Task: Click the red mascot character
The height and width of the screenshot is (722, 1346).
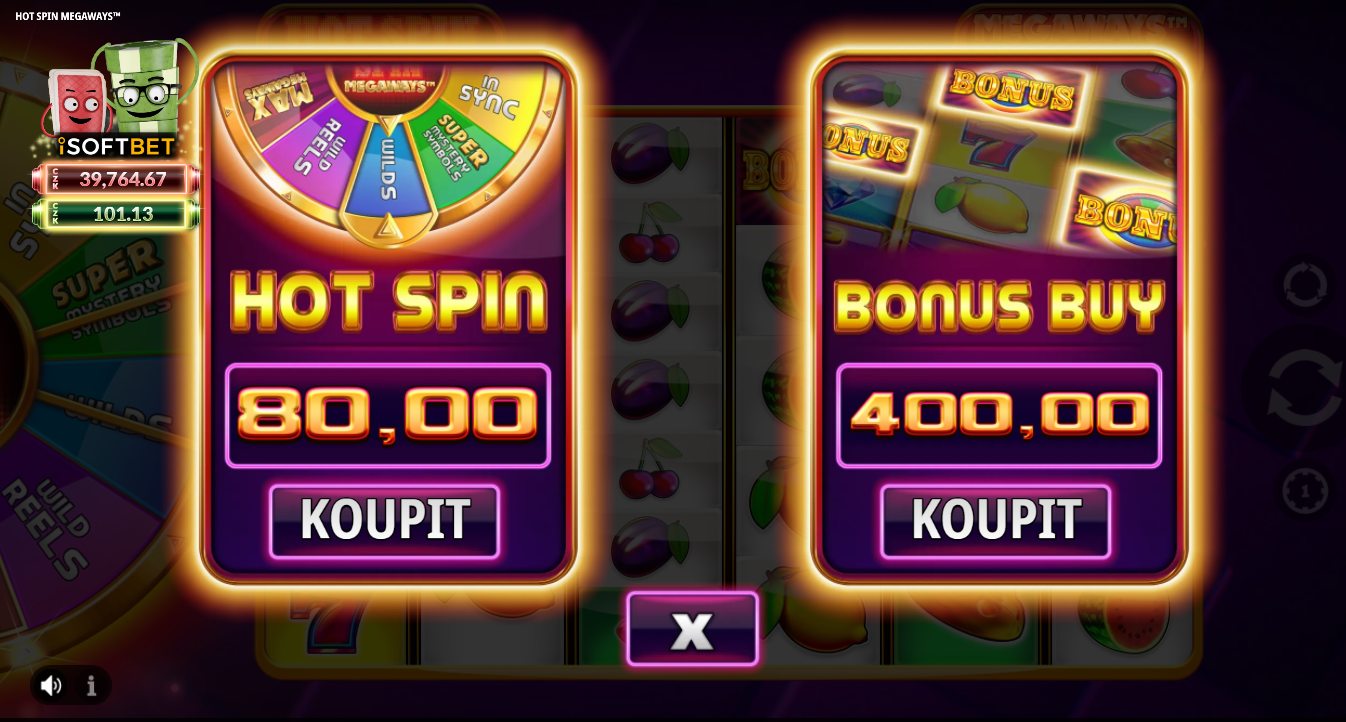Action: pyautogui.click(x=74, y=102)
